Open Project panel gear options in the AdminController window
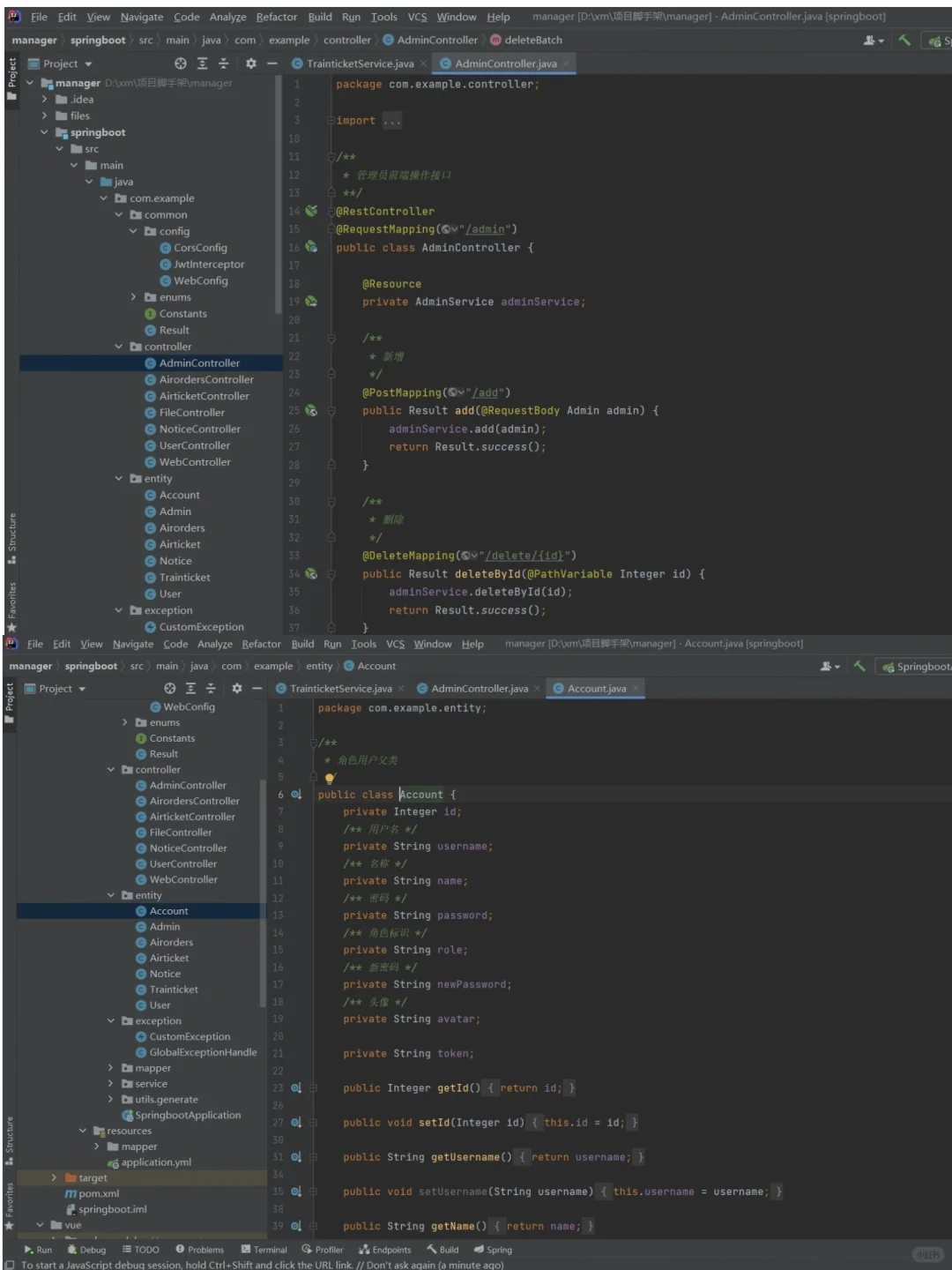The image size is (952, 1270). point(250,63)
